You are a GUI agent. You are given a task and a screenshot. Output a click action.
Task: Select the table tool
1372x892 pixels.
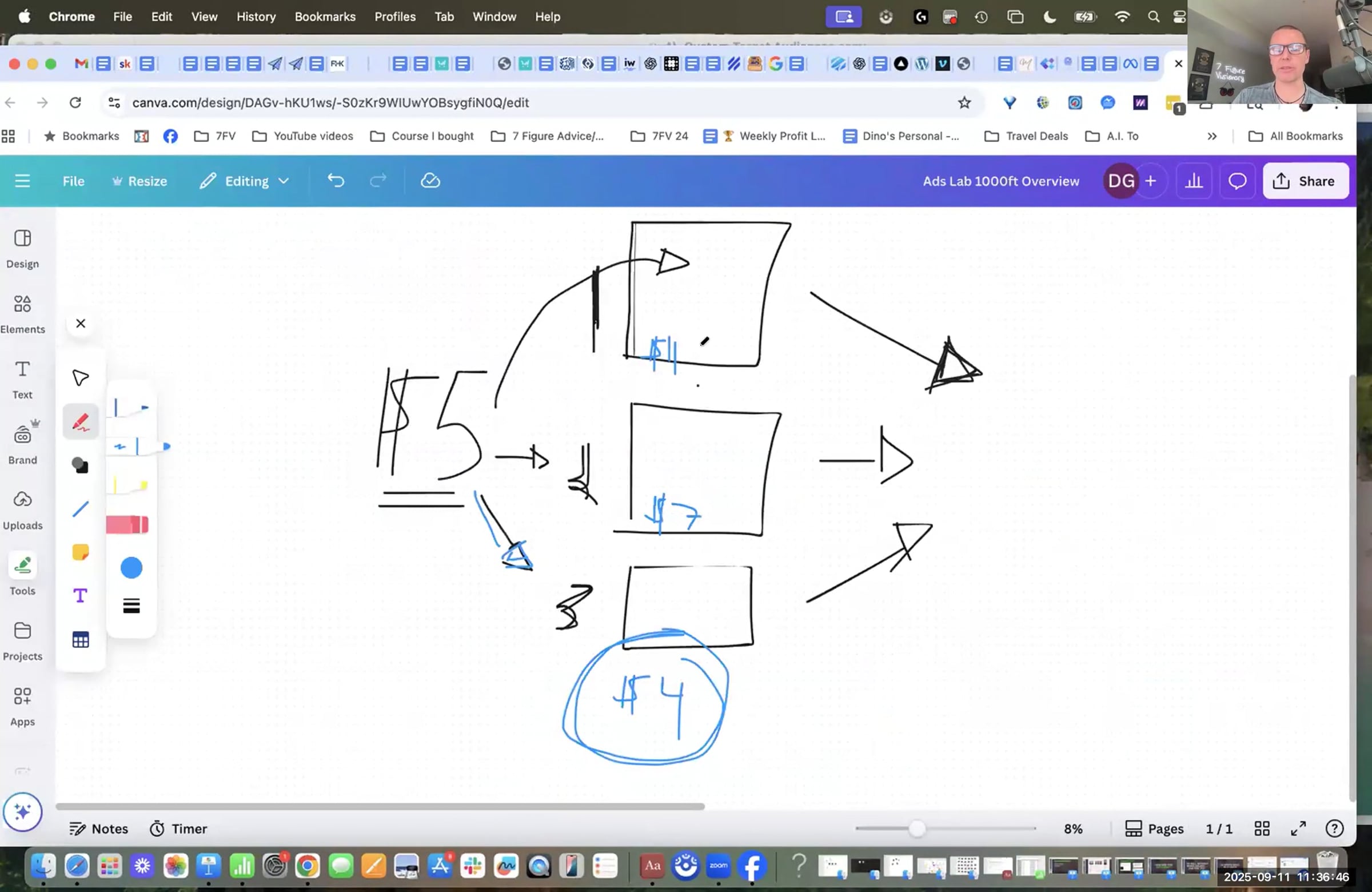pyautogui.click(x=80, y=639)
